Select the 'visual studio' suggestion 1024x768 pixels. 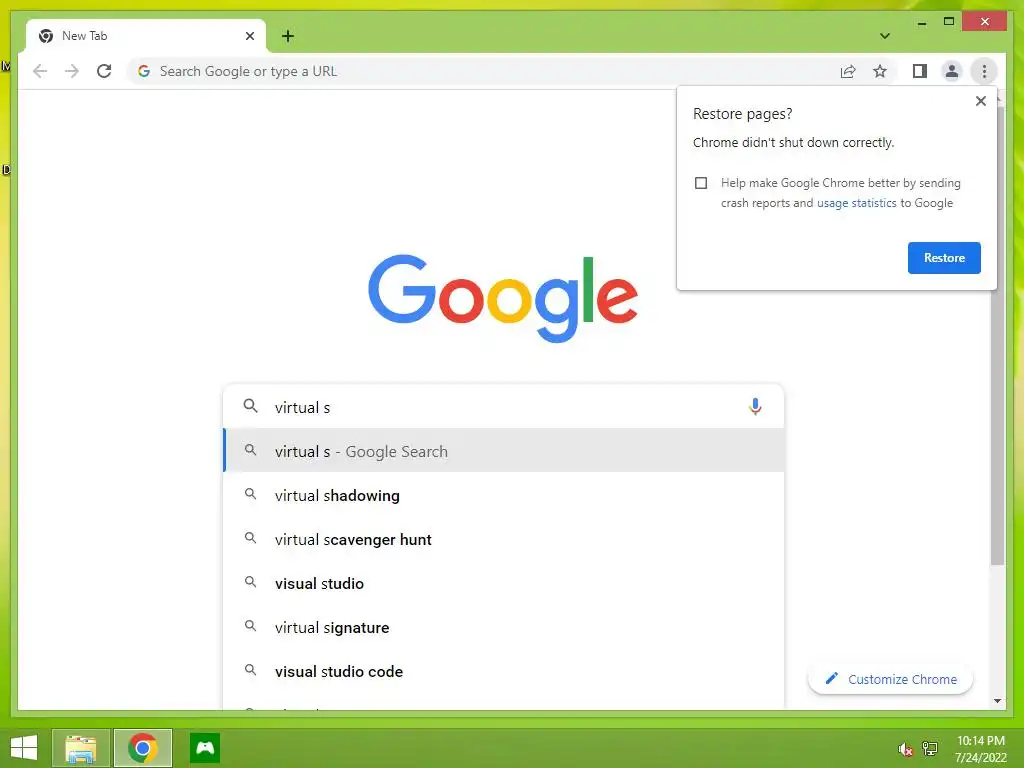(503, 583)
